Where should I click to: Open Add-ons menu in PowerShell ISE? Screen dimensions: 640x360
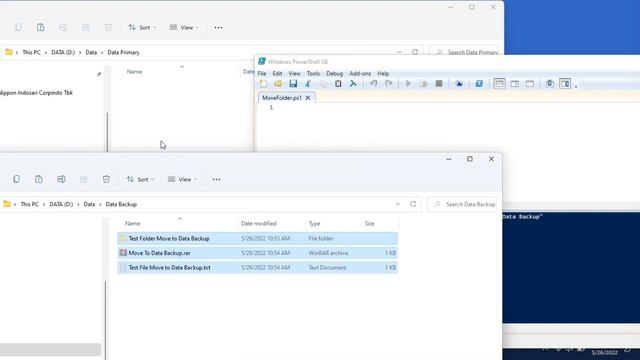360,73
